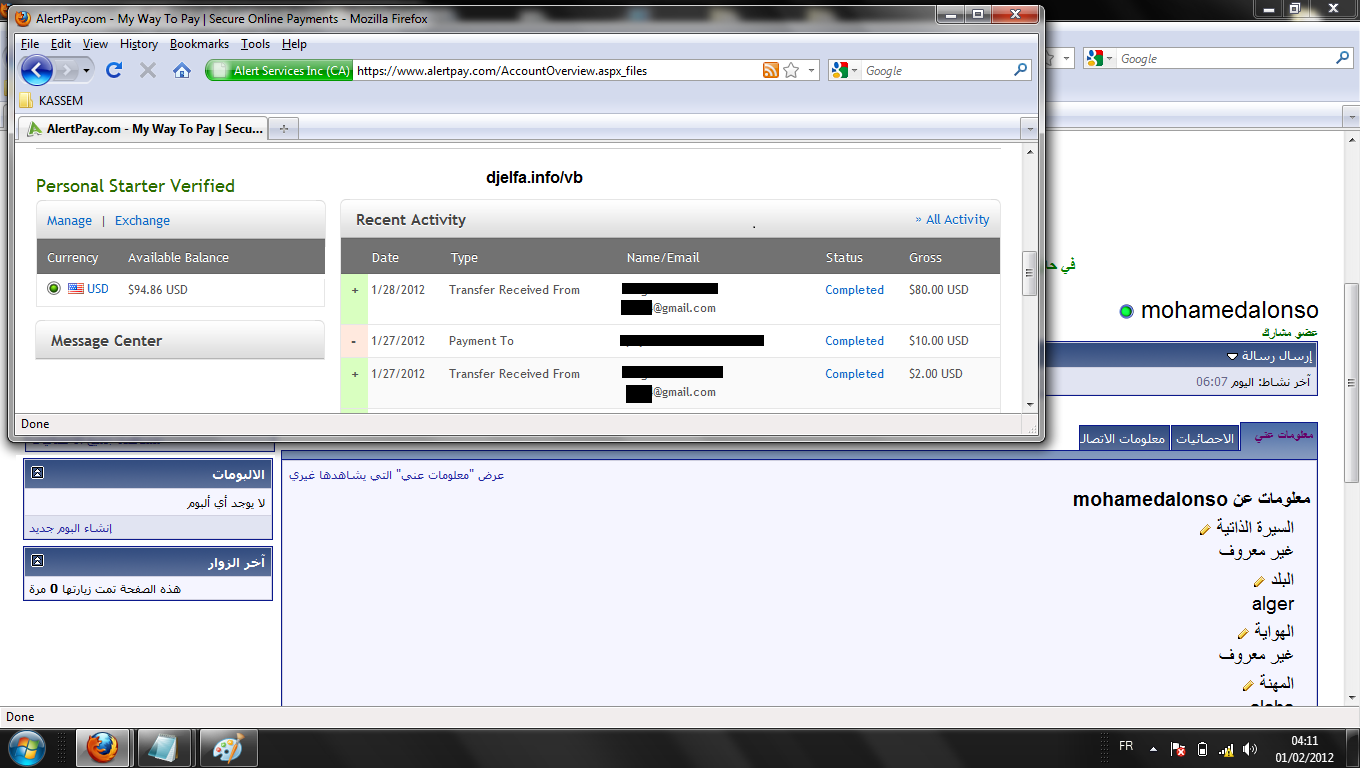The image size is (1360, 768).
Task: Click Completed status for $80.00 transfer
Action: point(854,290)
